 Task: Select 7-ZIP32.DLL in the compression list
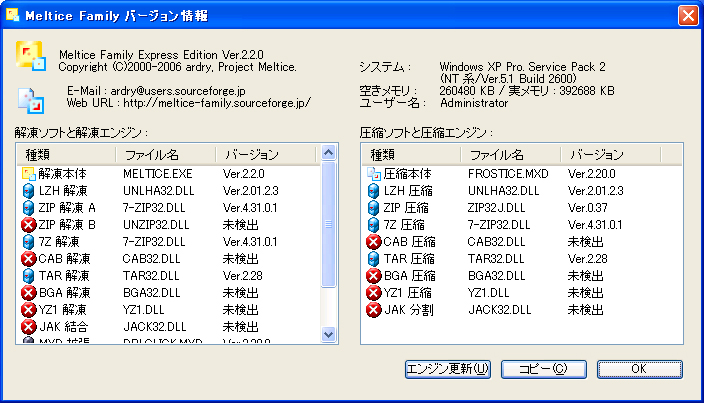click(499, 225)
